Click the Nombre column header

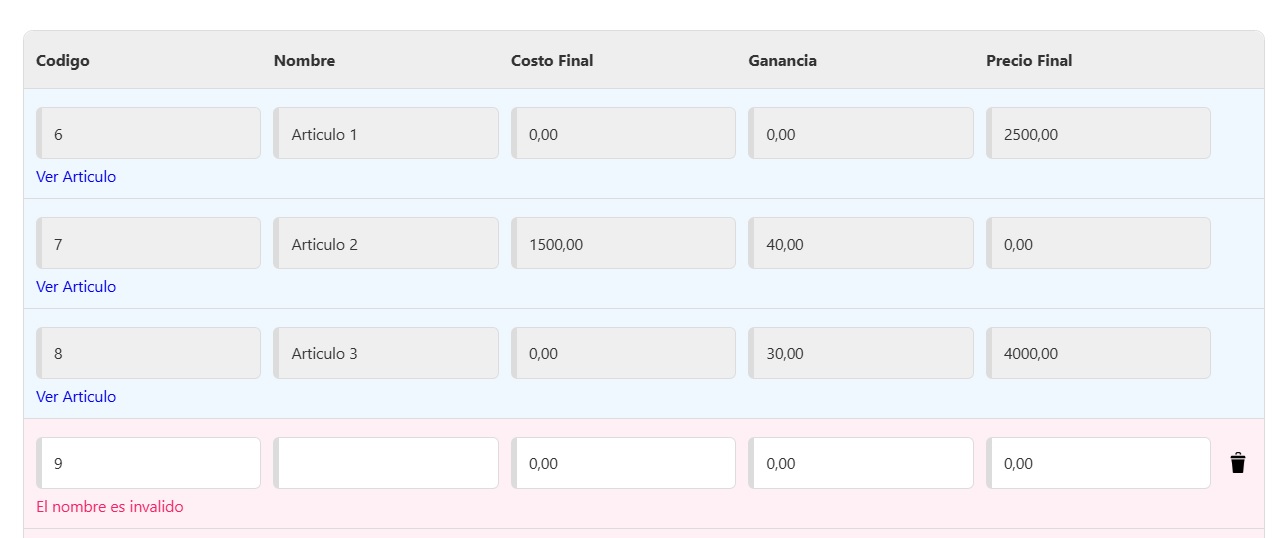[304, 61]
